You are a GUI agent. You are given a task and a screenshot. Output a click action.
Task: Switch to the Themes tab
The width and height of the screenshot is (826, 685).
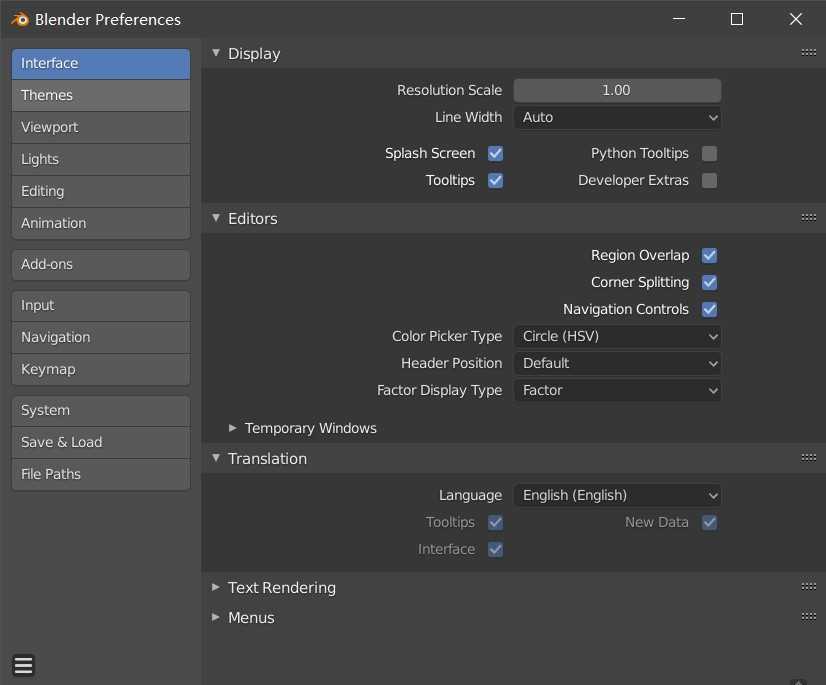[x=101, y=95]
